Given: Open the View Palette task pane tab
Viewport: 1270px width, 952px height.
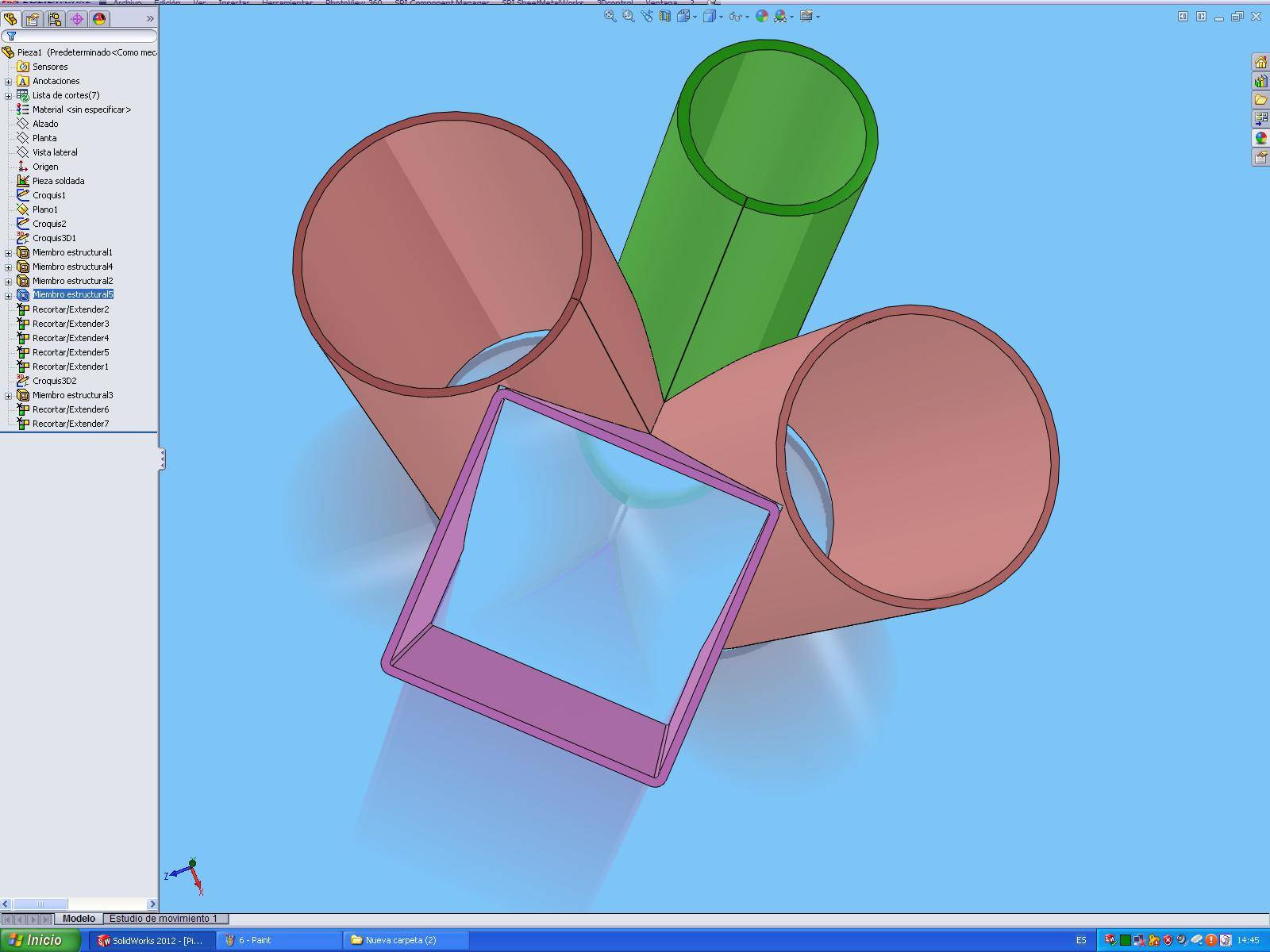Looking at the screenshot, I should point(1260,119).
